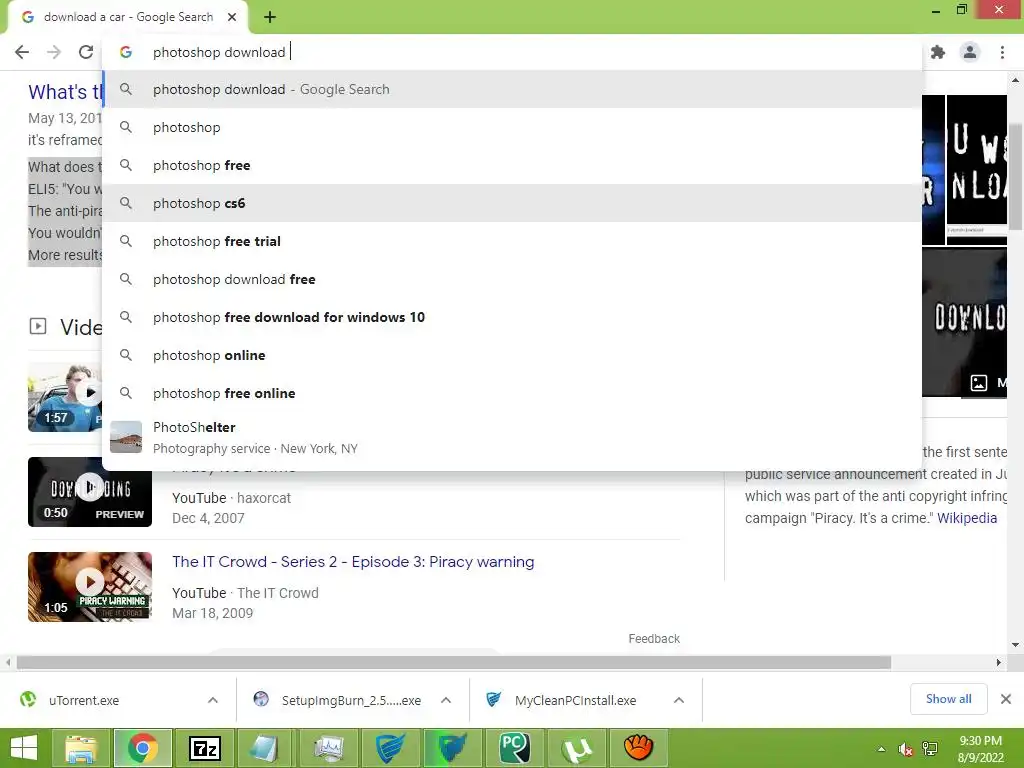Click the horizontal scrollbar right arrow
The width and height of the screenshot is (1024, 768).
coord(998,662)
